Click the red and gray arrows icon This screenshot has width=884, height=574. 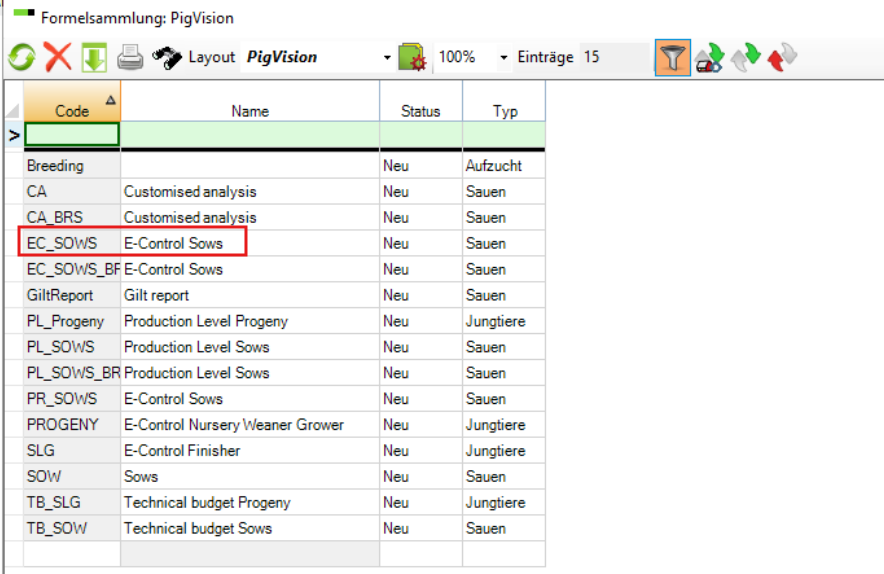click(x=782, y=58)
